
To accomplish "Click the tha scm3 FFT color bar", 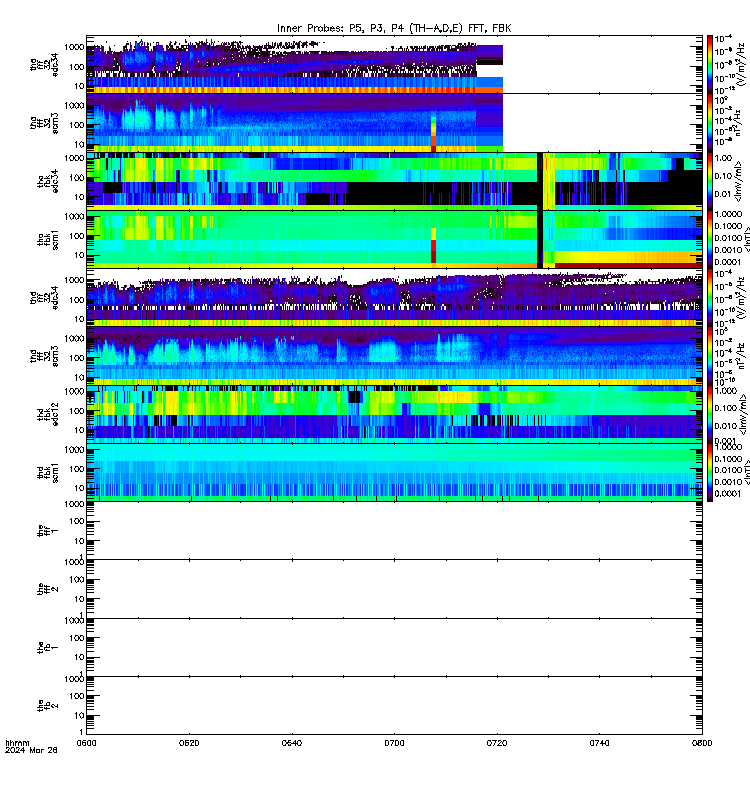I will pos(710,122).
